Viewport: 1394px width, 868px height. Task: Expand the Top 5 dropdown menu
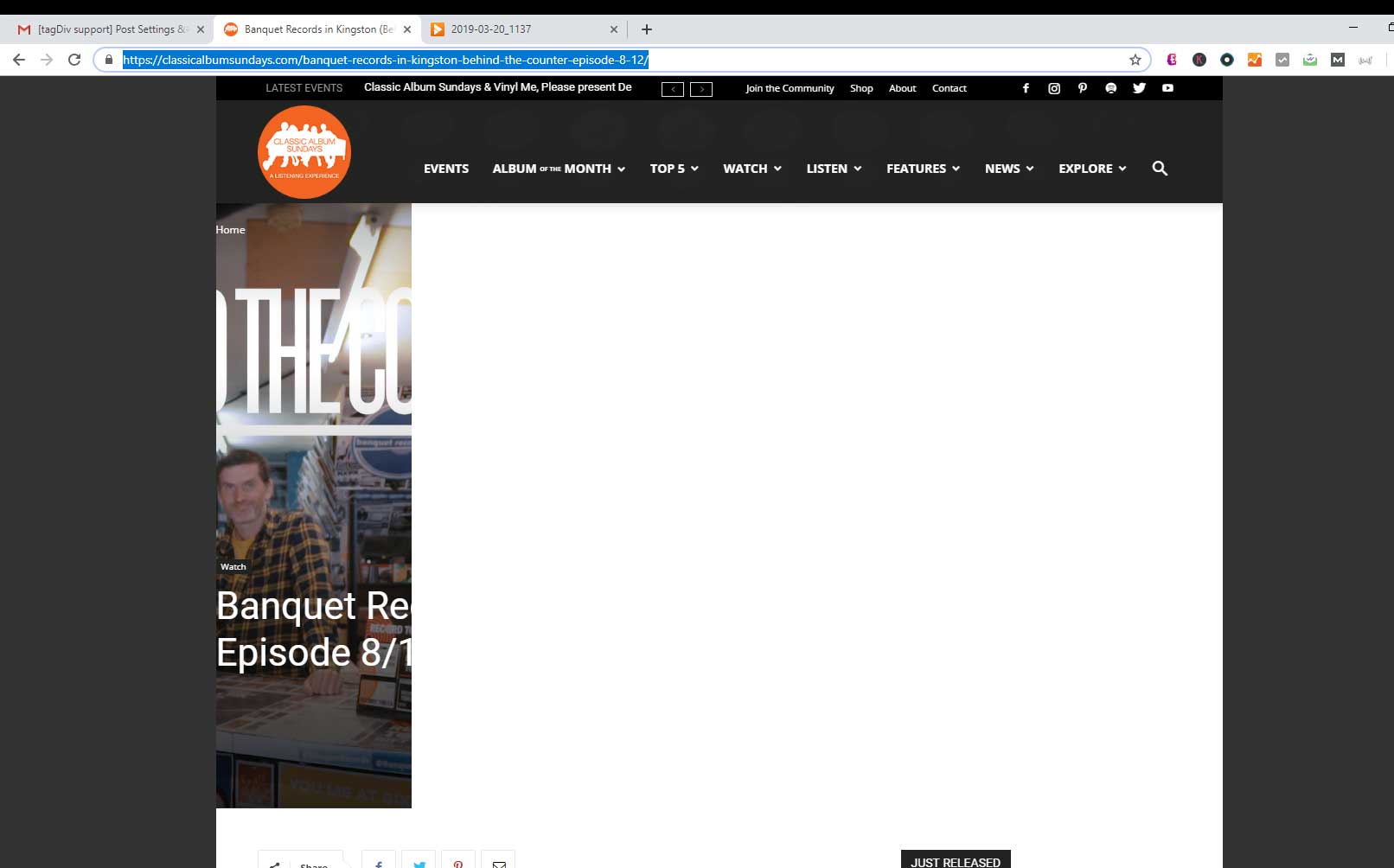(x=675, y=169)
